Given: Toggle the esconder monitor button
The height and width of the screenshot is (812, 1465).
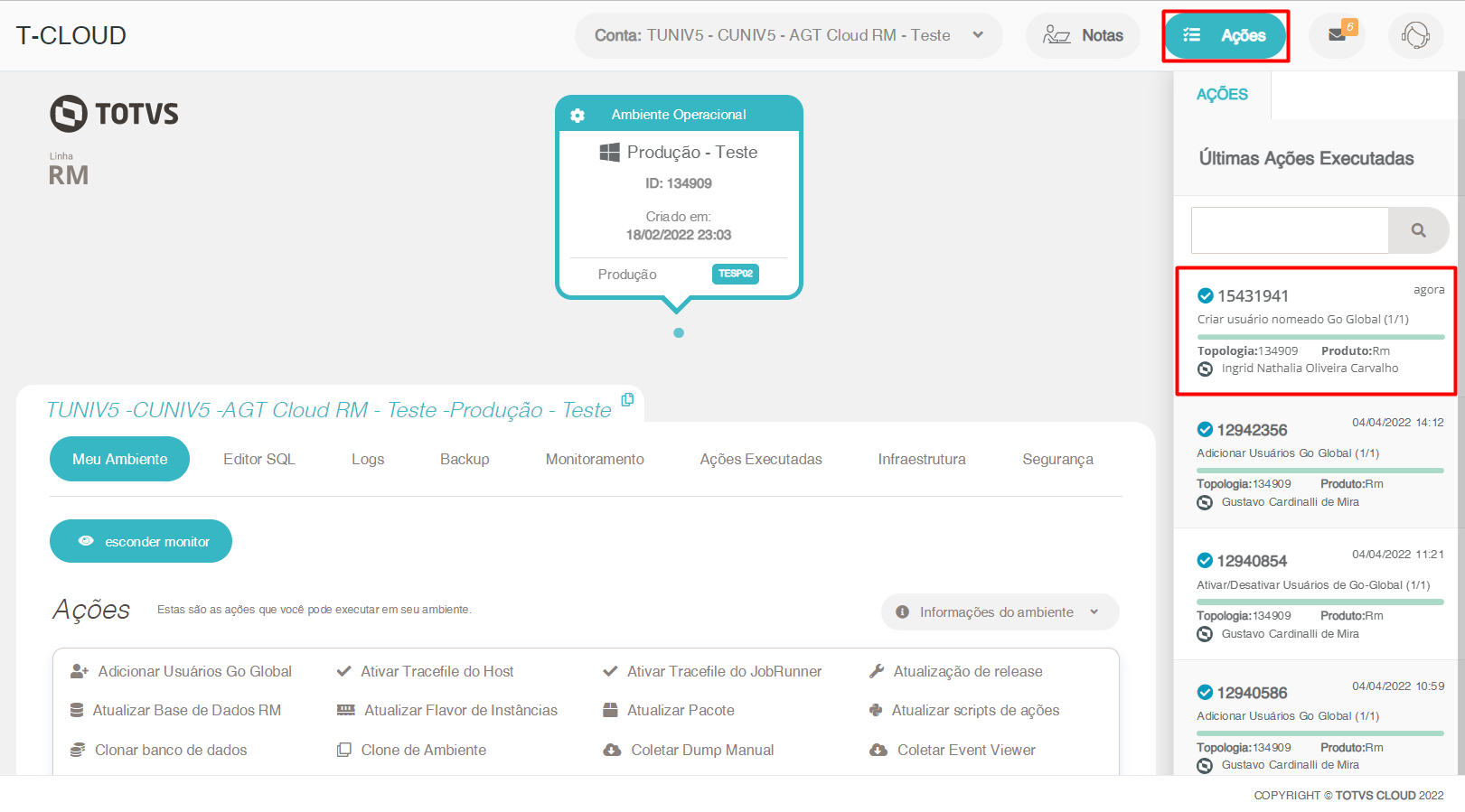Looking at the screenshot, I should (141, 541).
